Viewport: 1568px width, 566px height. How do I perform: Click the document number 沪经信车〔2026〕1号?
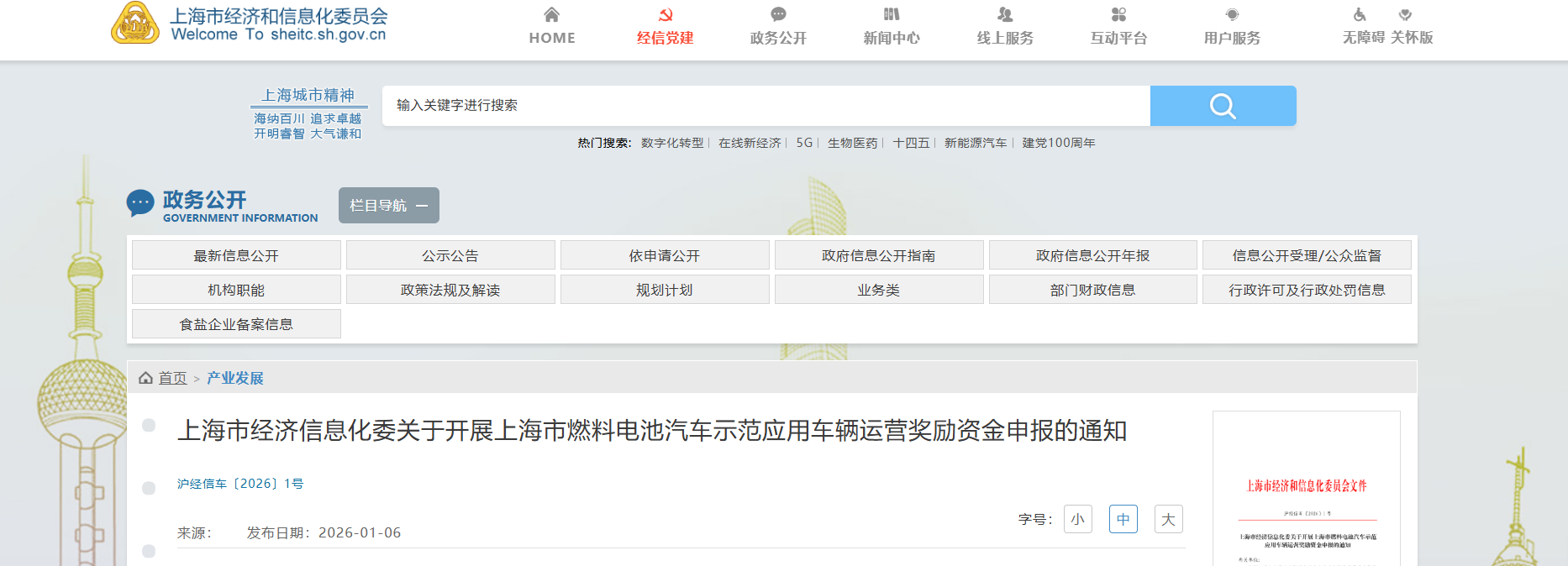(240, 484)
